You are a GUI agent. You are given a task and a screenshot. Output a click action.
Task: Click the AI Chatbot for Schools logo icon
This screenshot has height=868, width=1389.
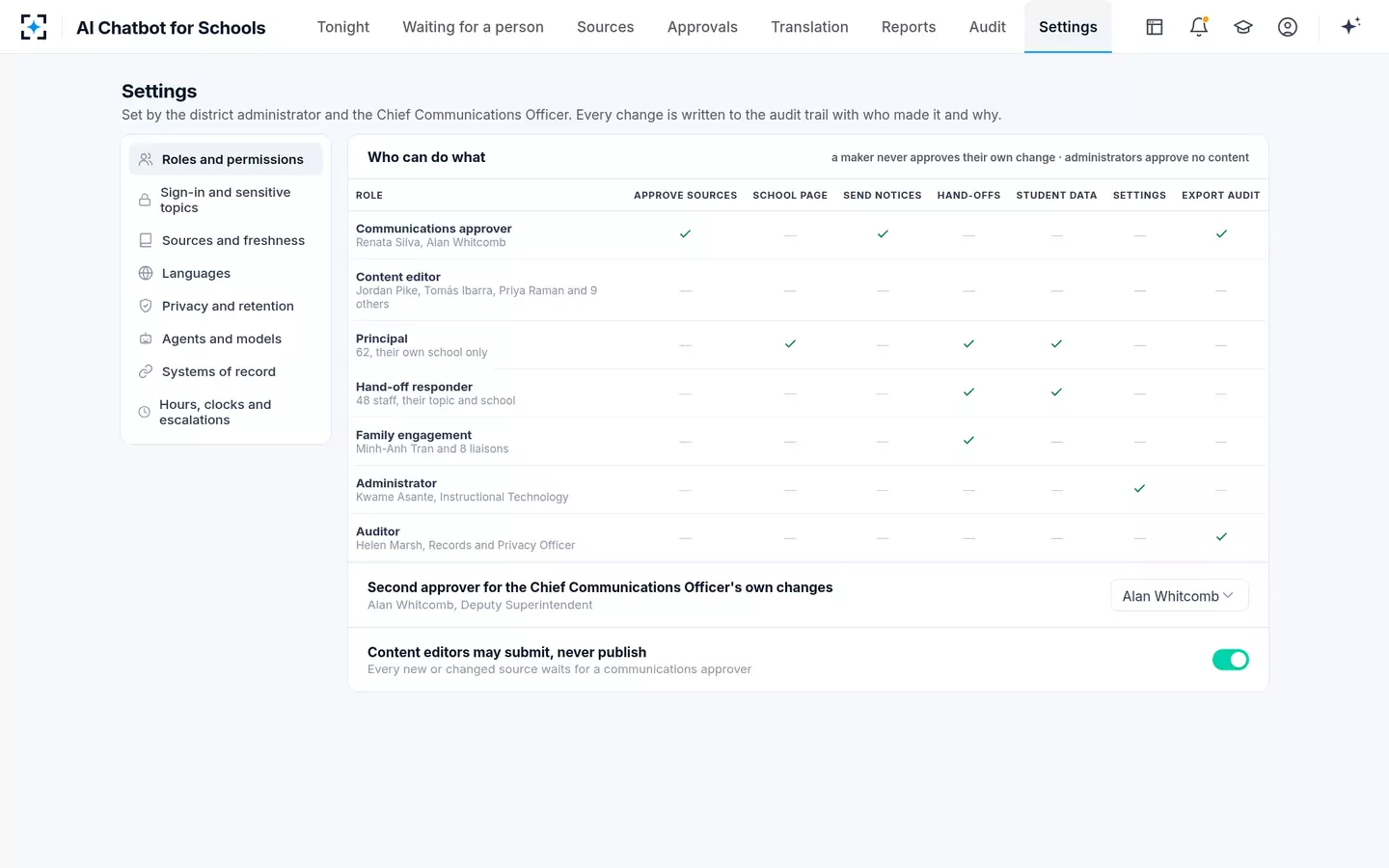click(x=34, y=27)
